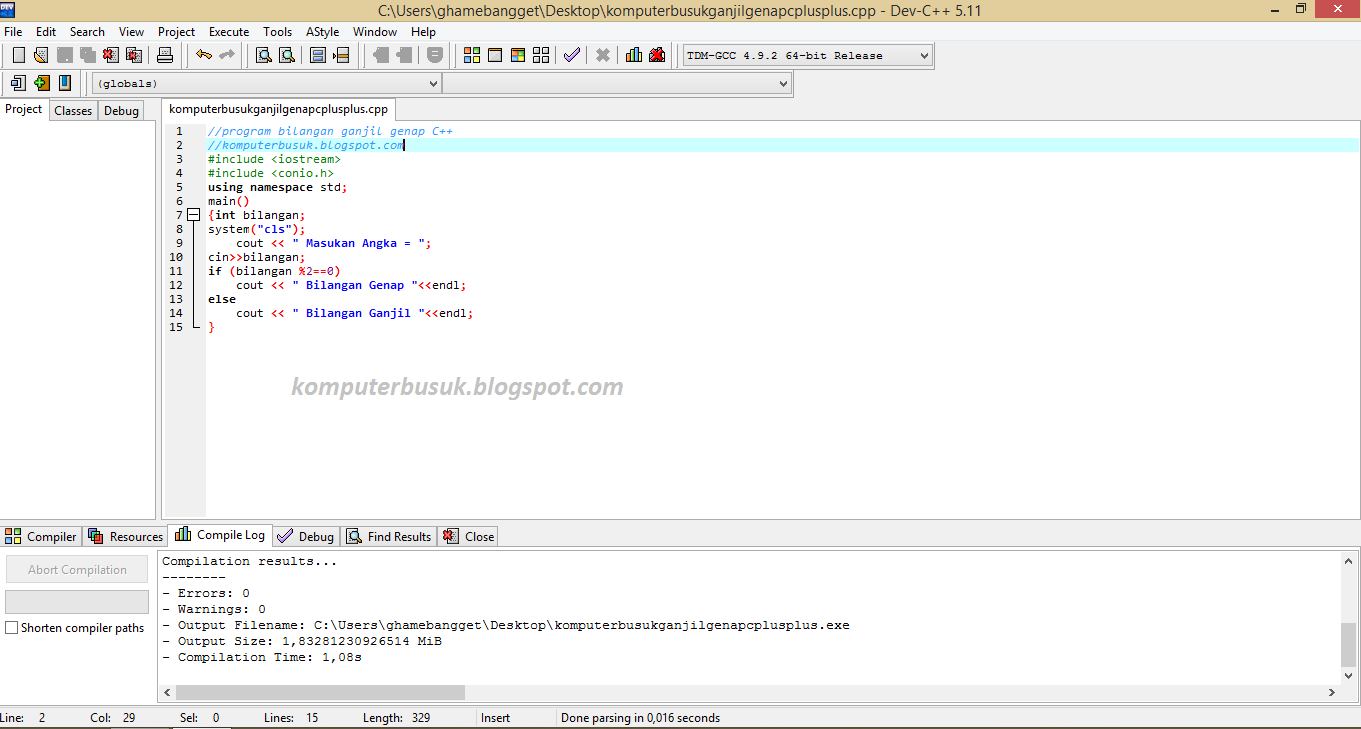1361x729 pixels.
Task: Select the Project sidebar tab
Action: tap(24, 109)
